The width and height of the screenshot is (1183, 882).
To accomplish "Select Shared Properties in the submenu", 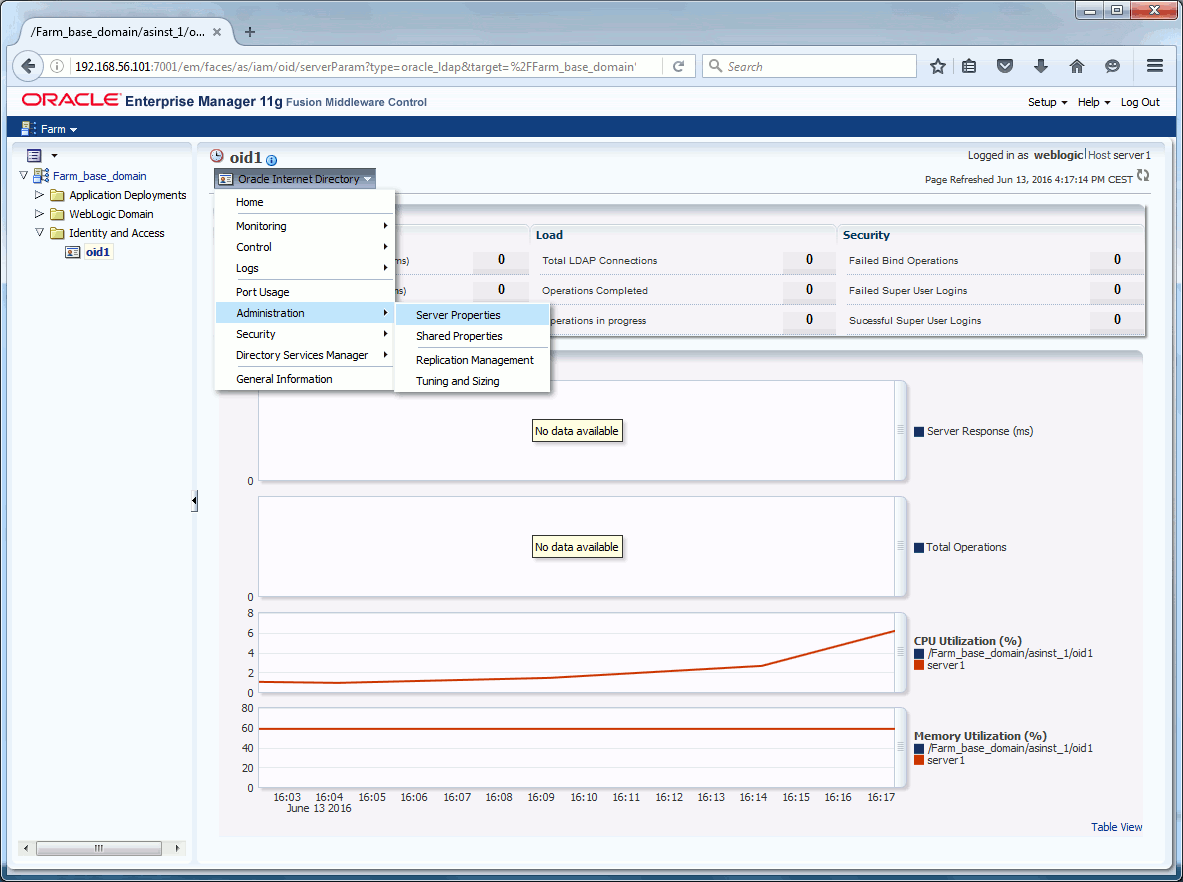I will click(x=472, y=336).
